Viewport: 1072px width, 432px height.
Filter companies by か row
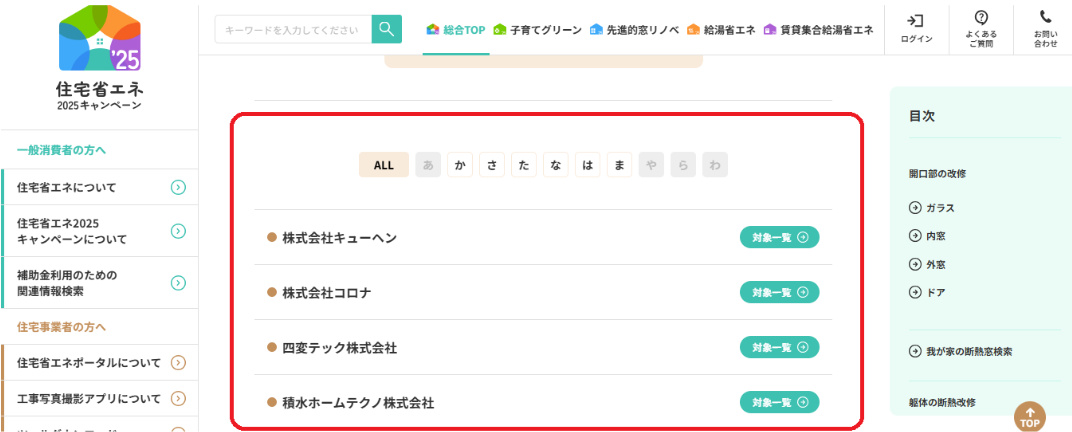click(x=460, y=165)
